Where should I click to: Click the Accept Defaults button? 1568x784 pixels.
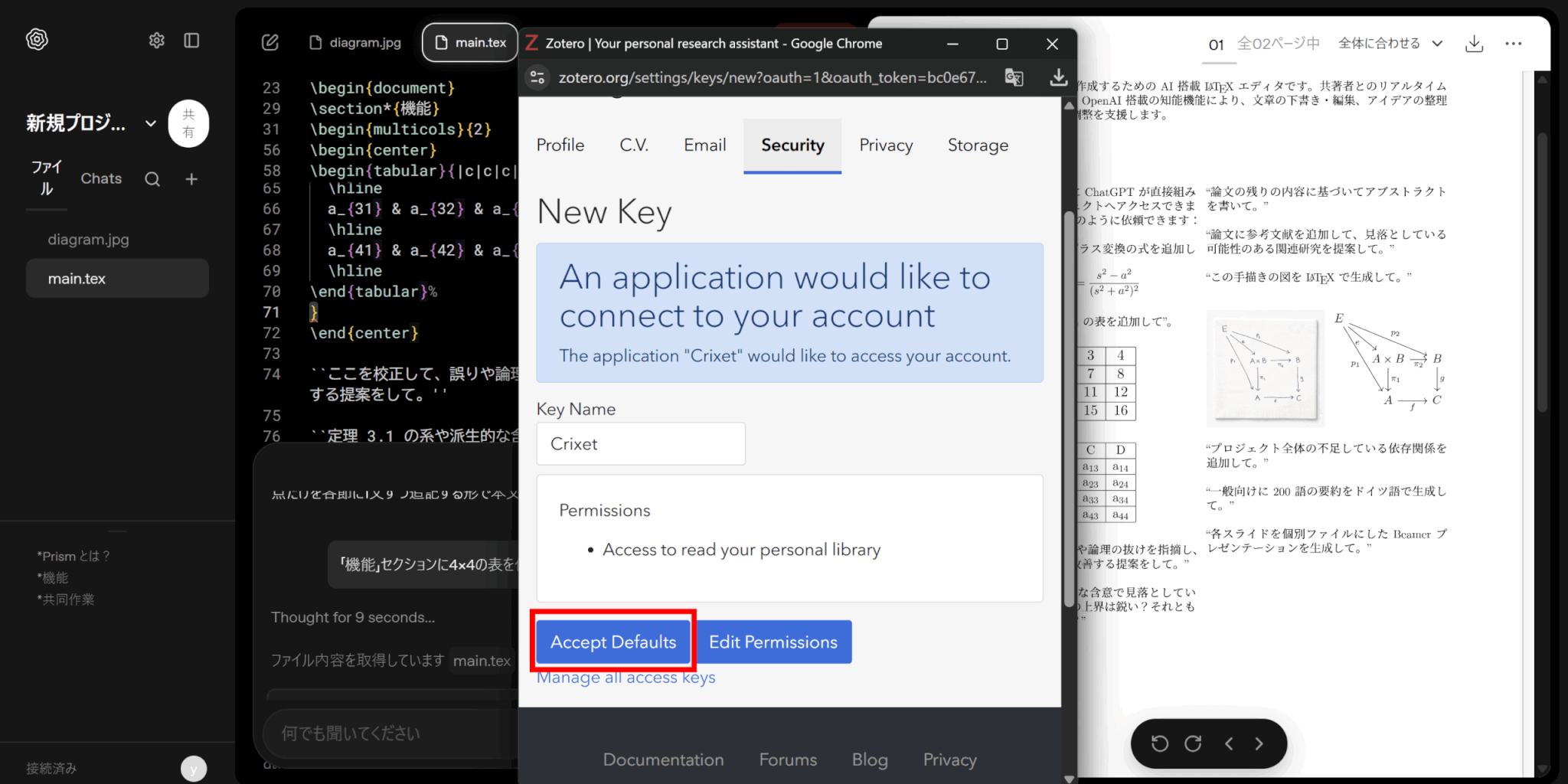613,642
